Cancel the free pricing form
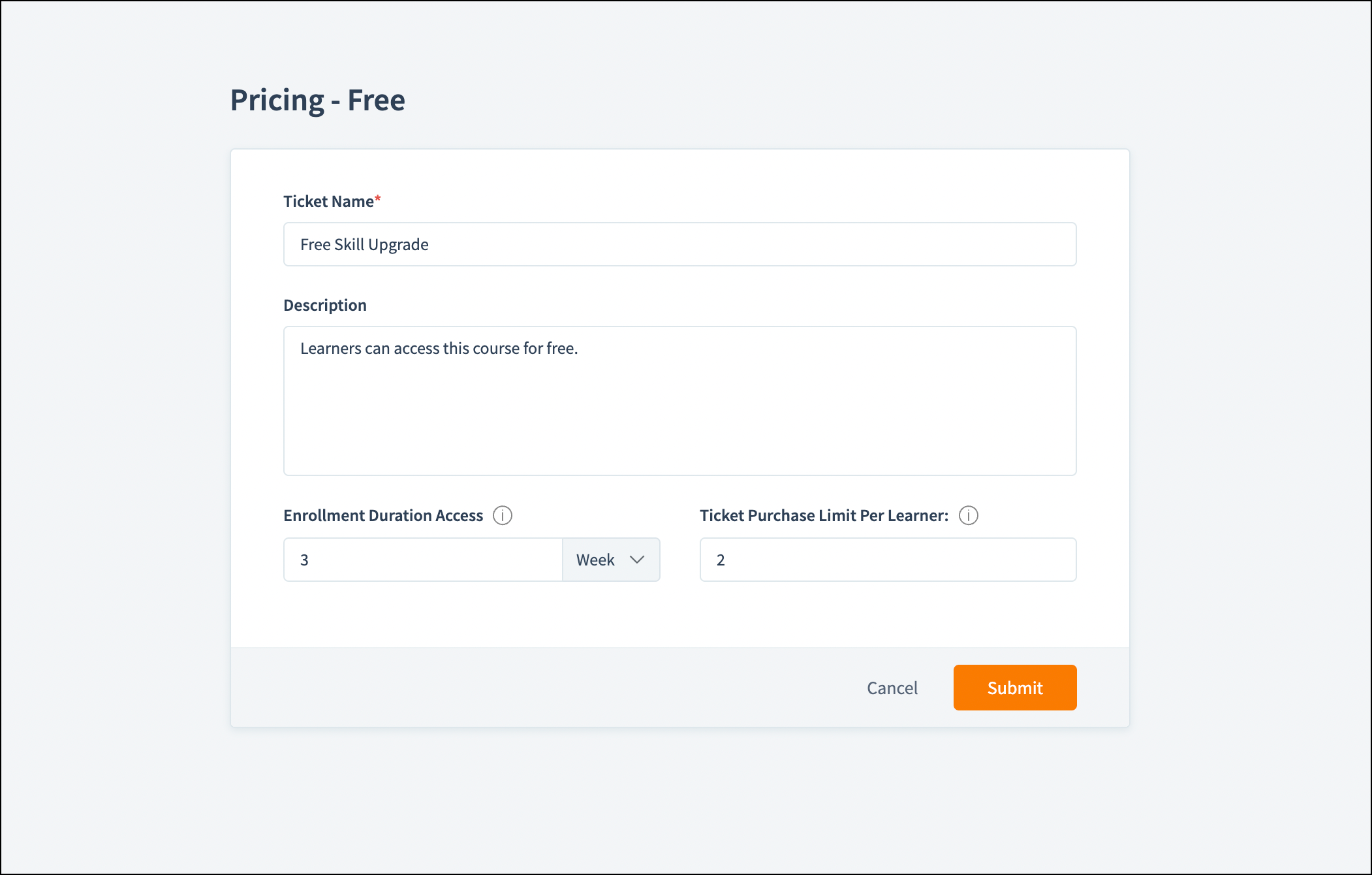Screen dimensions: 1372x875 892,688
